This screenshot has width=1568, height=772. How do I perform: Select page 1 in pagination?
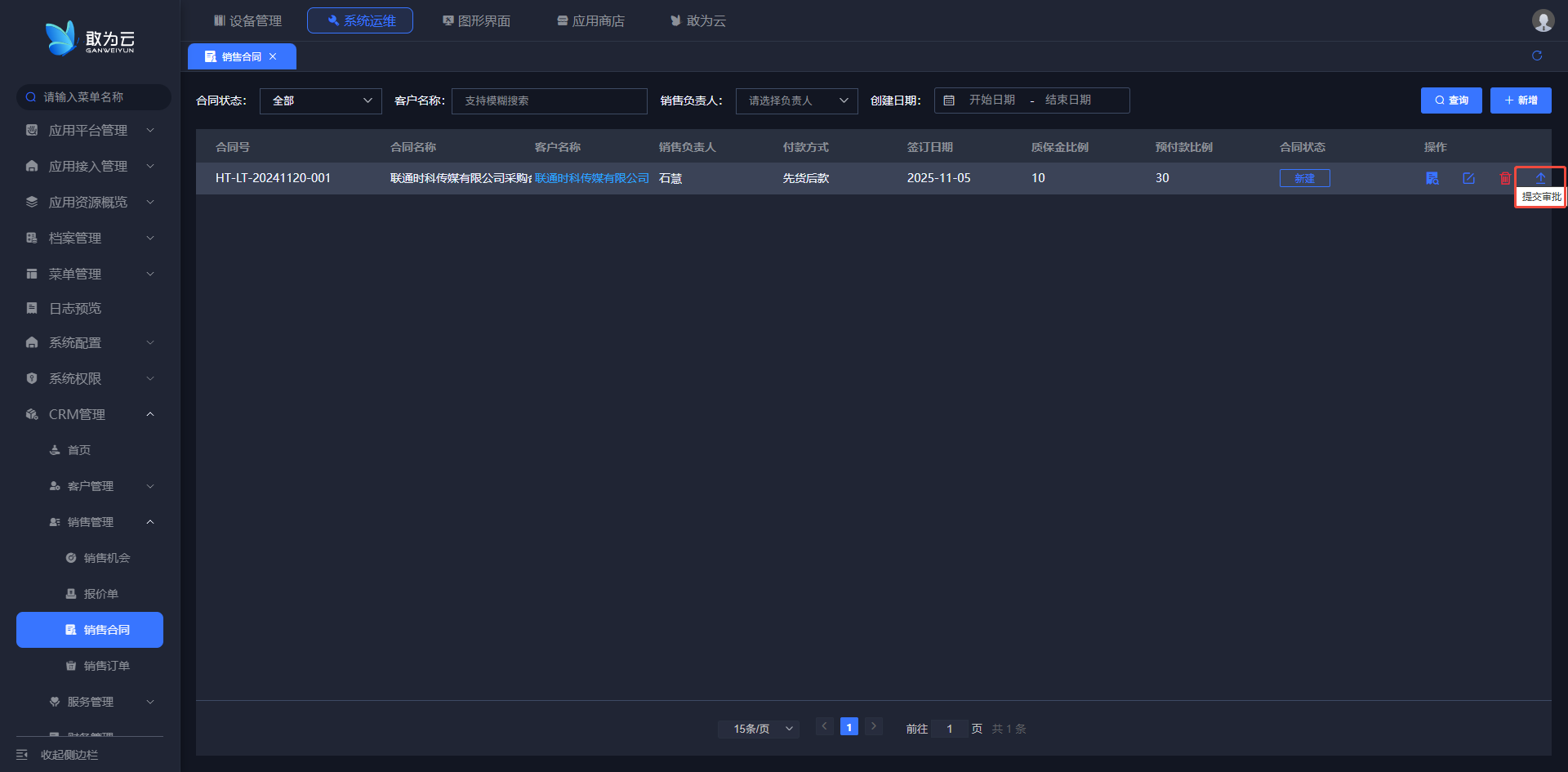pos(849,726)
